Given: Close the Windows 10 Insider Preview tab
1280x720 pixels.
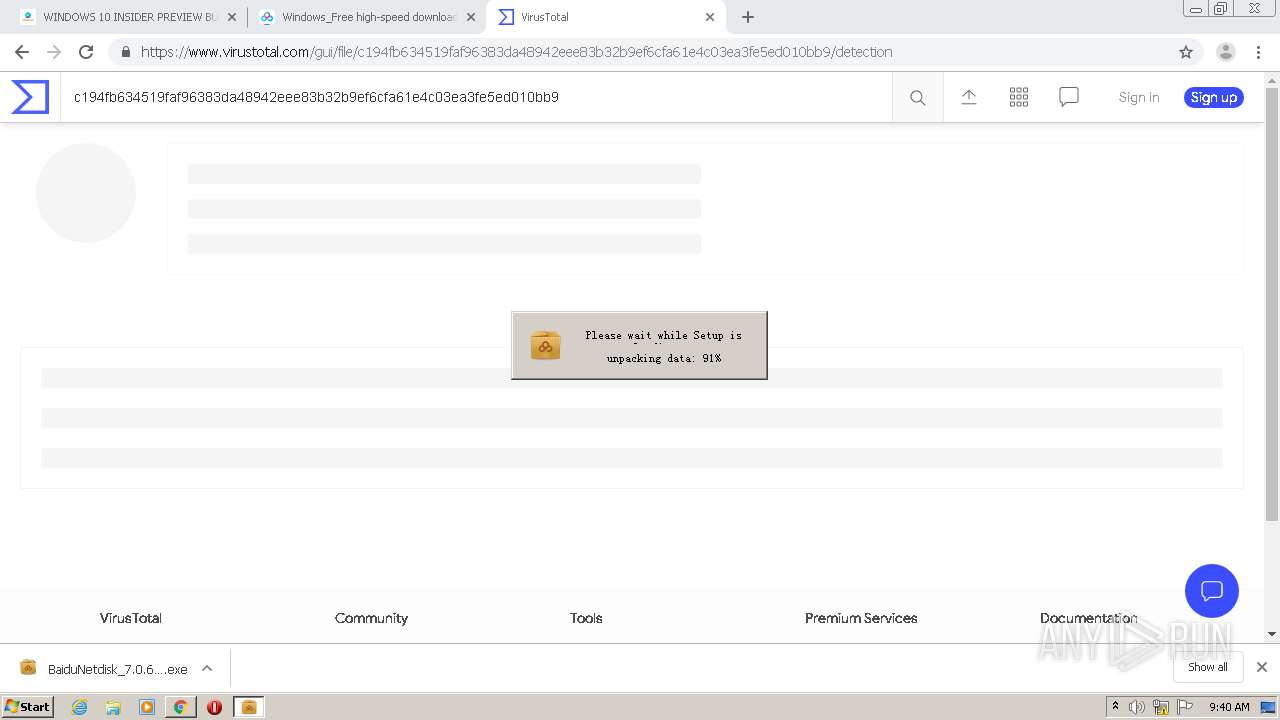Looking at the screenshot, I should tap(233, 17).
